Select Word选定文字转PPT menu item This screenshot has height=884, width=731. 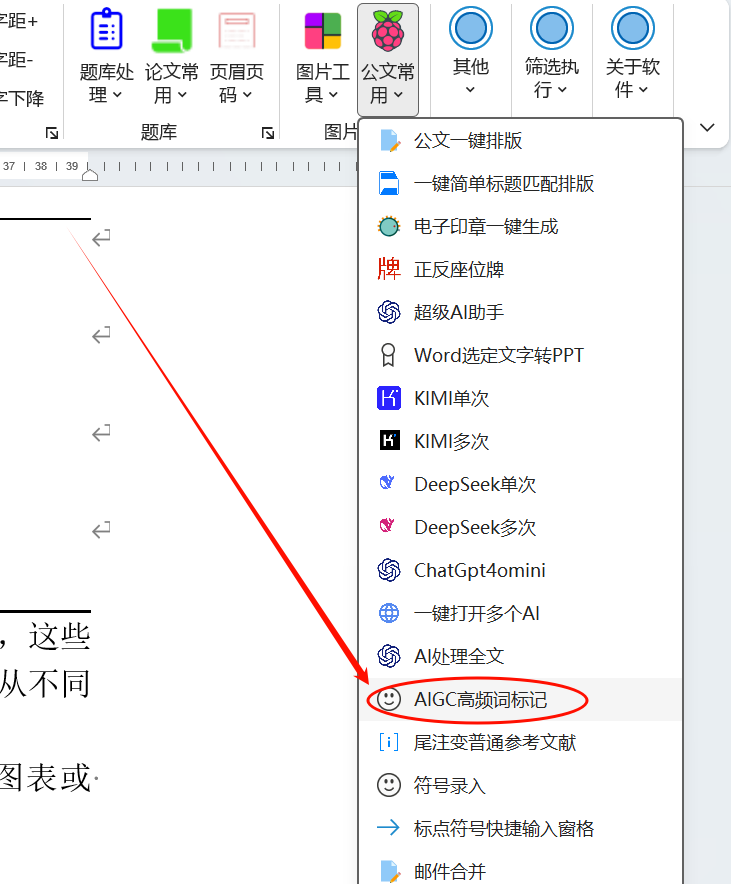(x=520, y=355)
